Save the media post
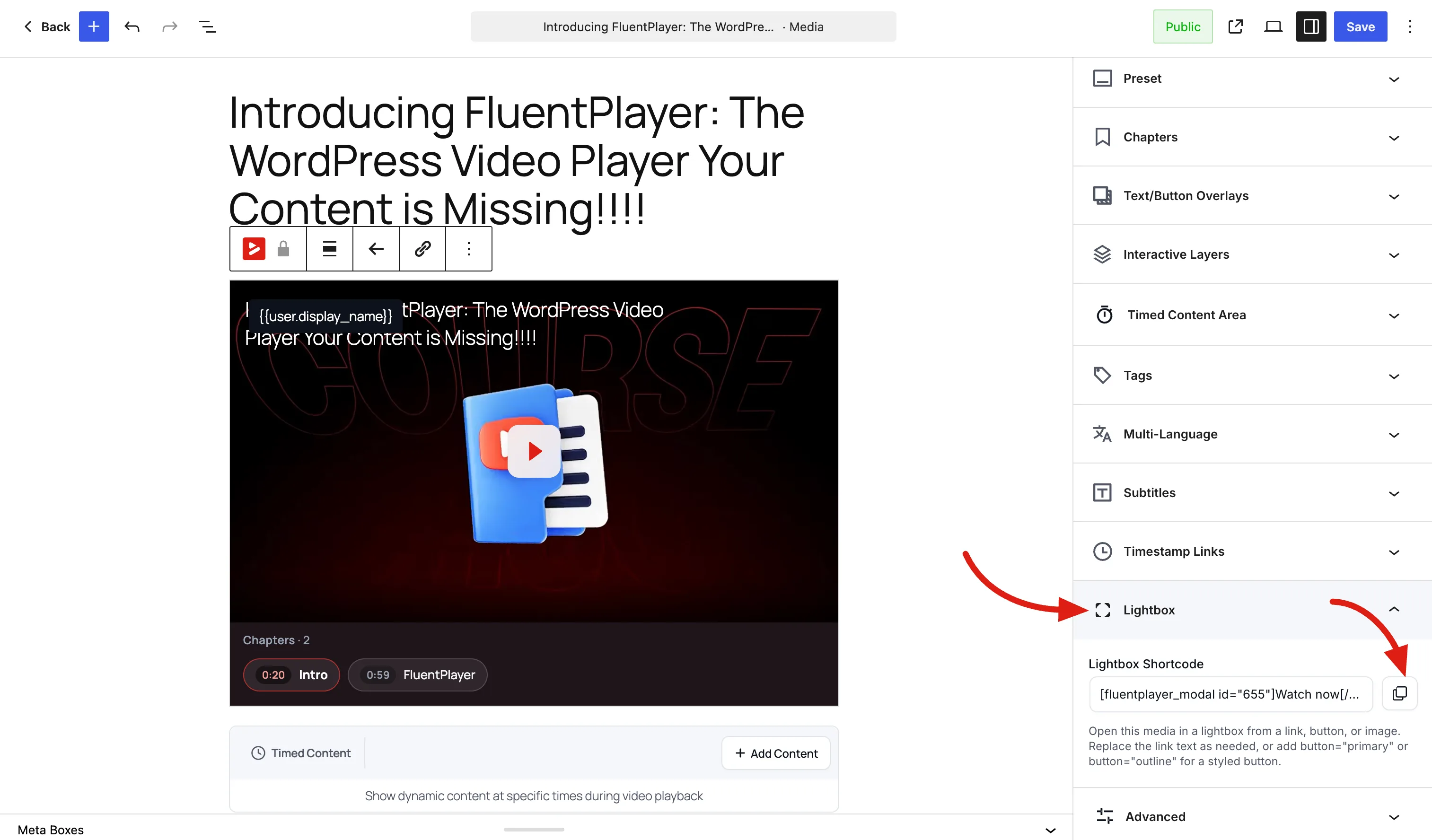Viewport: 1432px width, 840px height. click(1361, 26)
